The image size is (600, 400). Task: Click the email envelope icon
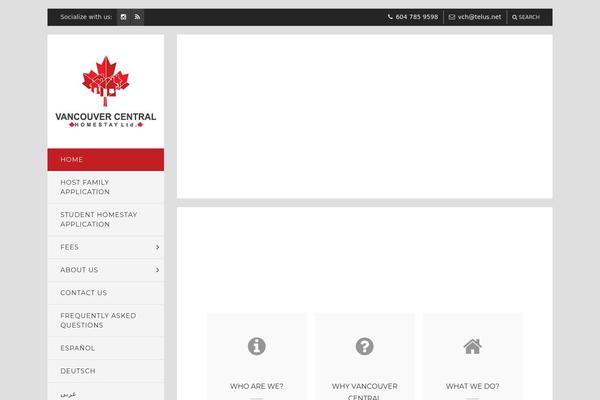pyautogui.click(x=452, y=17)
